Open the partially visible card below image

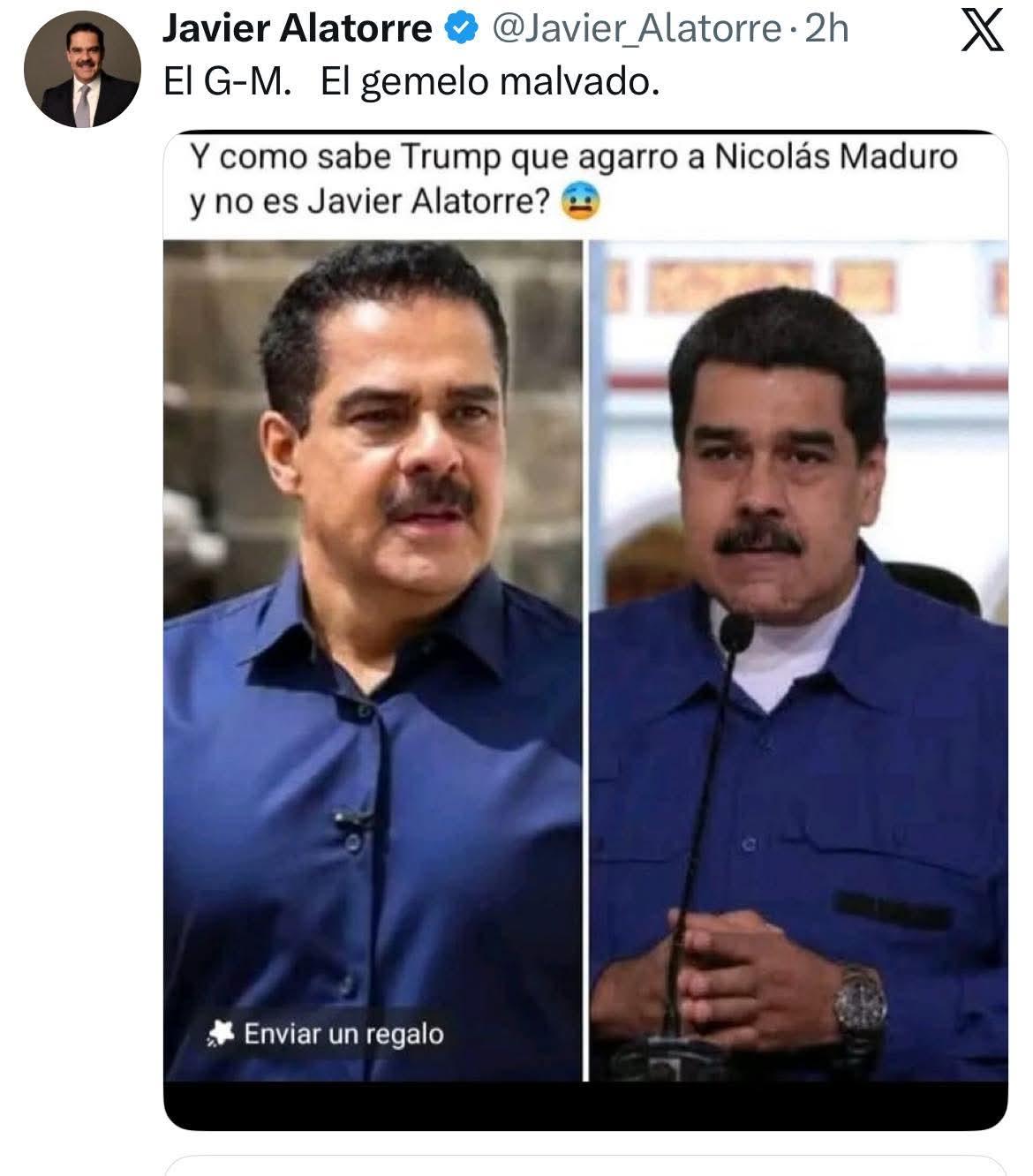point(585,1165)
